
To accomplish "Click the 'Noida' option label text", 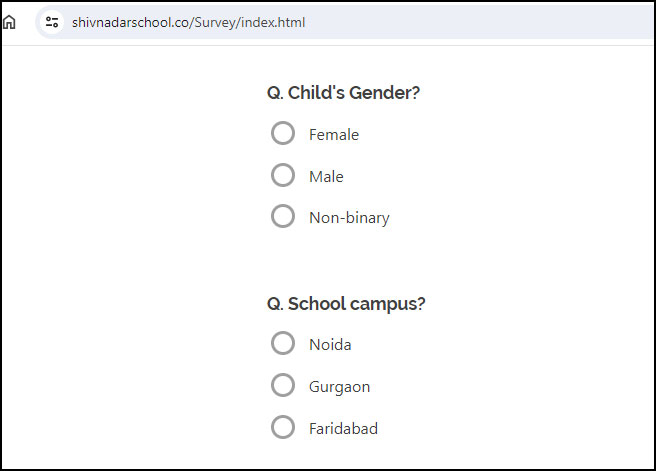I will click(x=330, y=345).
